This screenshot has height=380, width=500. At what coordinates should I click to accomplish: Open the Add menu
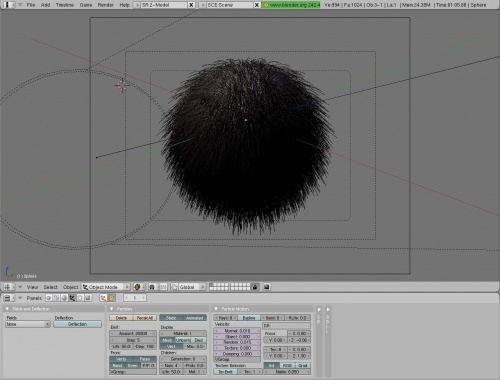pyautogui.click(x=45, y=5)
